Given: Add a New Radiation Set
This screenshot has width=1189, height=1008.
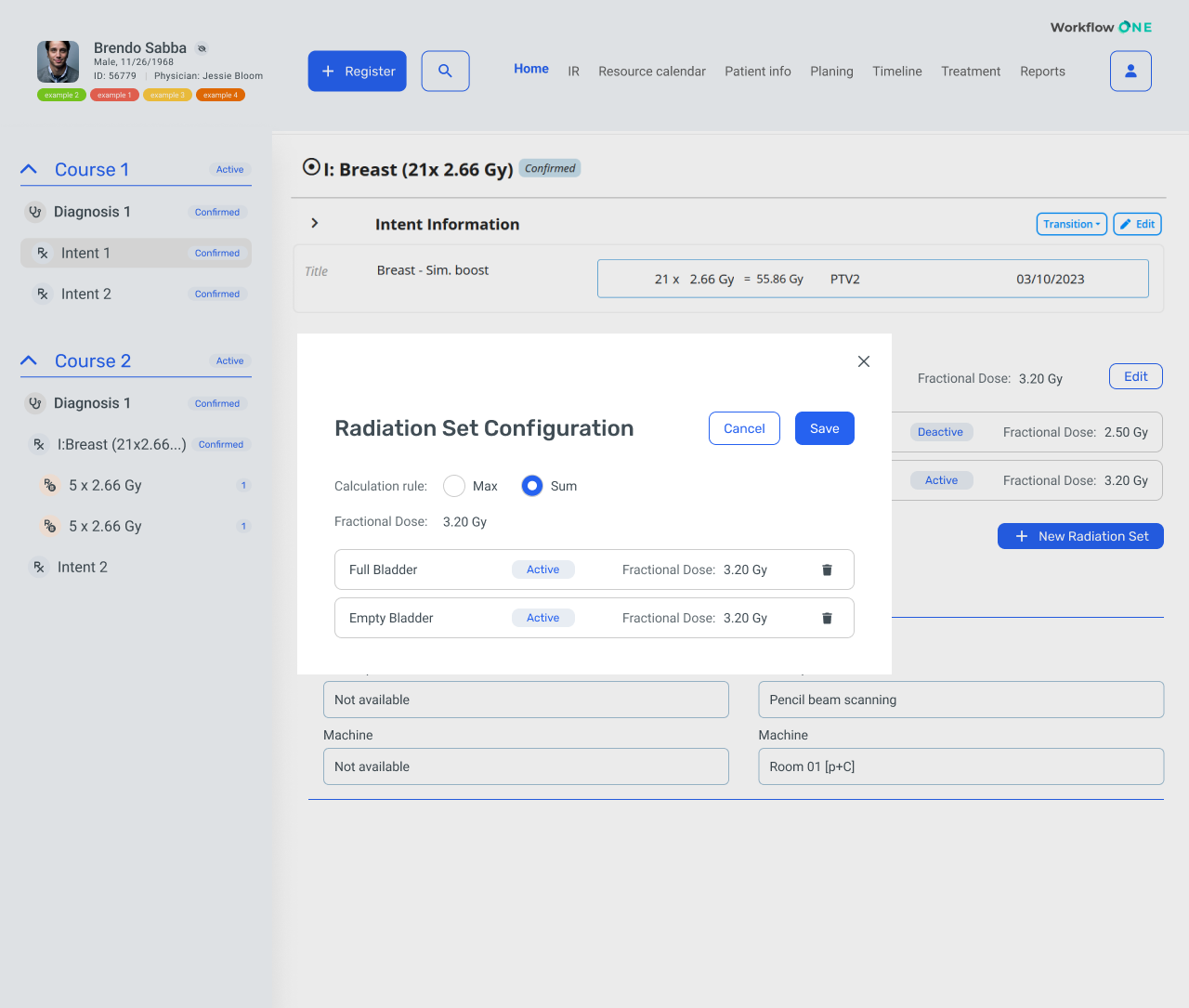Looking at the screenshot, I should click(1080, 536).
